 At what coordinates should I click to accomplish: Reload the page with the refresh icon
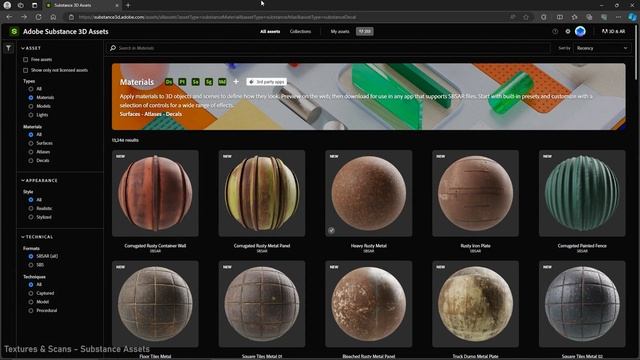(38, 17)
